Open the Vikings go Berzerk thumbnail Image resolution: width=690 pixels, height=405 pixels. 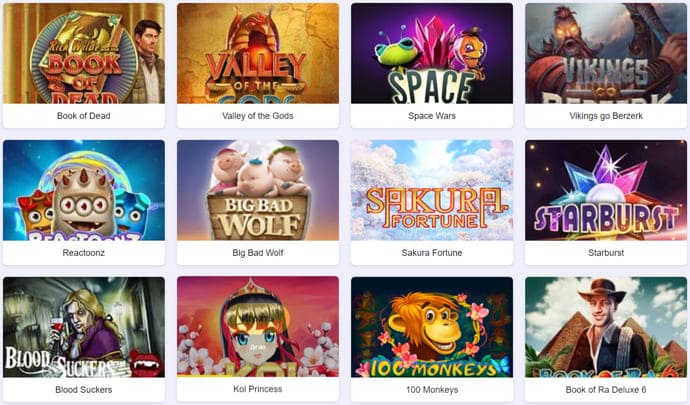(606, 53)
